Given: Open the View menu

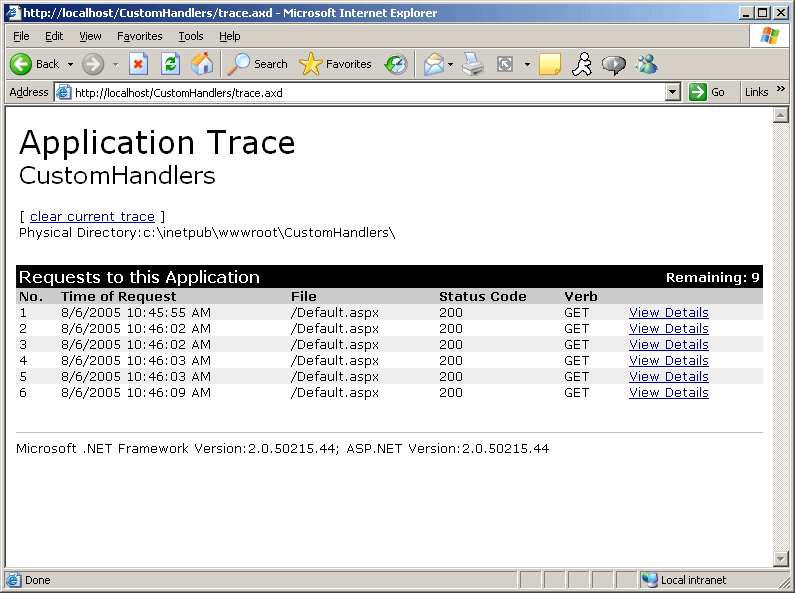Looking at the screenshot, I should pyautogui.click(x=90, y=36).
